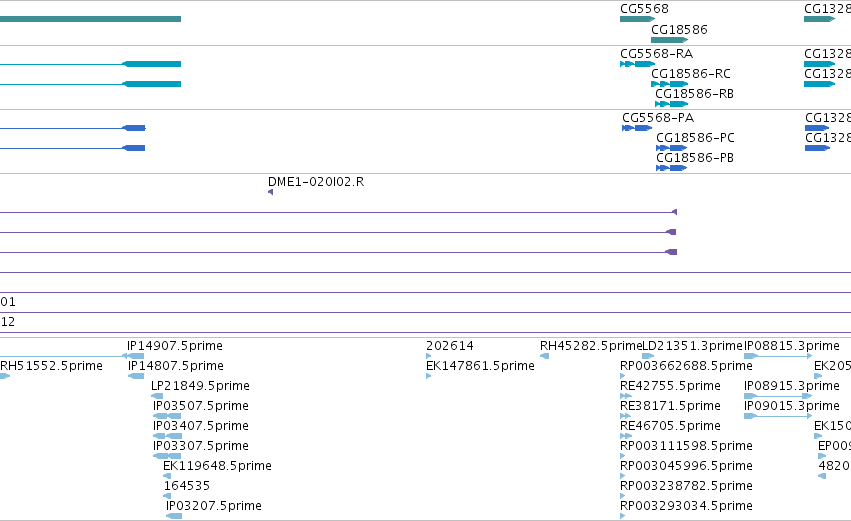Select the CG5568-PA coding sequence glyph

pyautogui.click(x=637, y=128)
